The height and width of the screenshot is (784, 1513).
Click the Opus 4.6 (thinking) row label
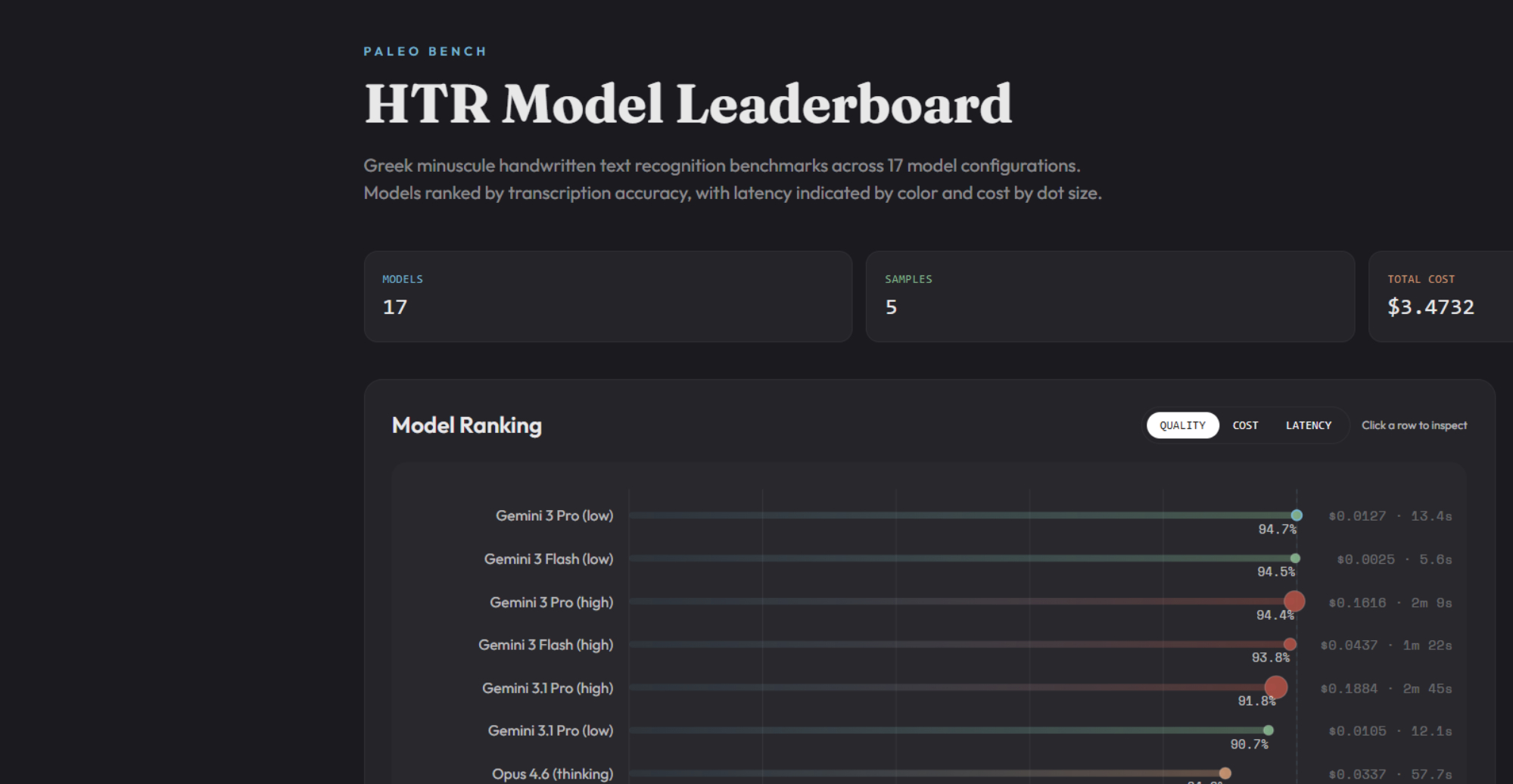(x=552, y=773)
